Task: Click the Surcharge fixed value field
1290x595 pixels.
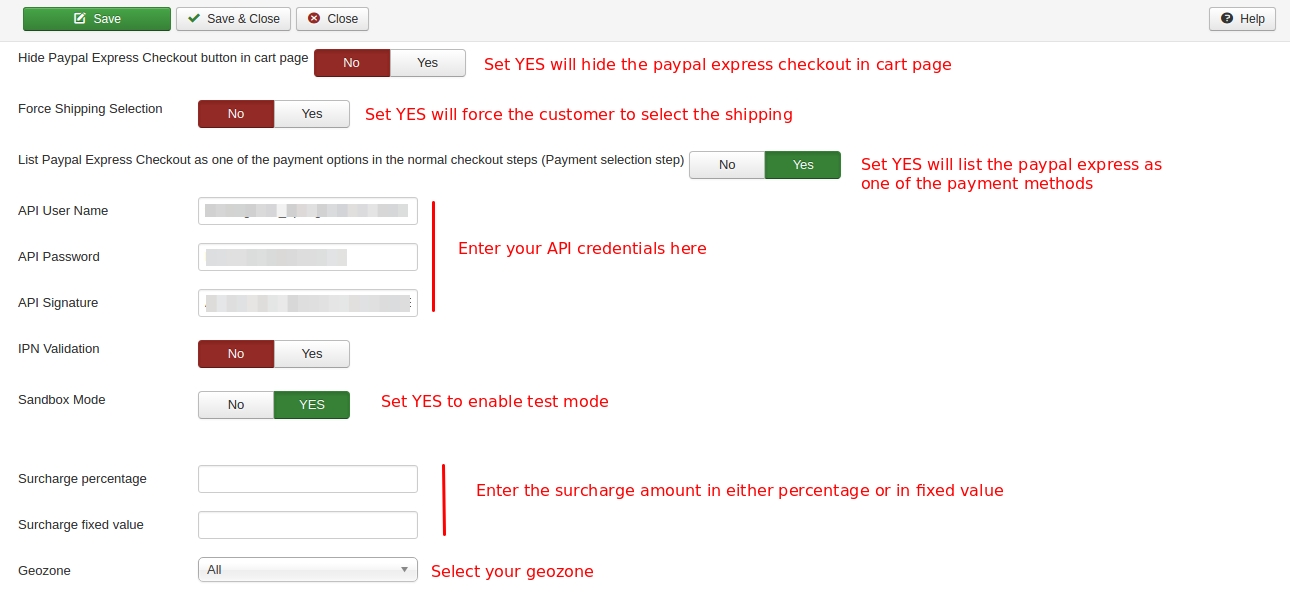Action: tap(308, 525)
